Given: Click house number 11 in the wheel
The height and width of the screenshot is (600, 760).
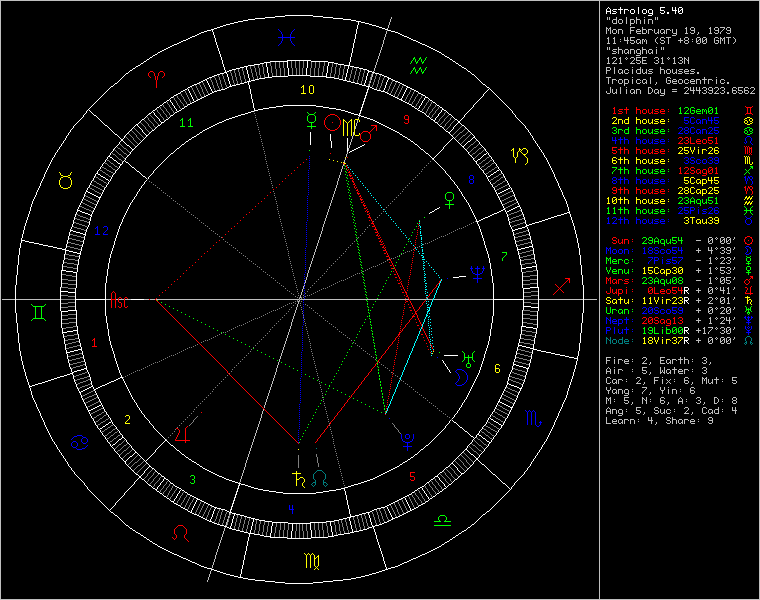Looking at the screenshot, I should [185, 123].
